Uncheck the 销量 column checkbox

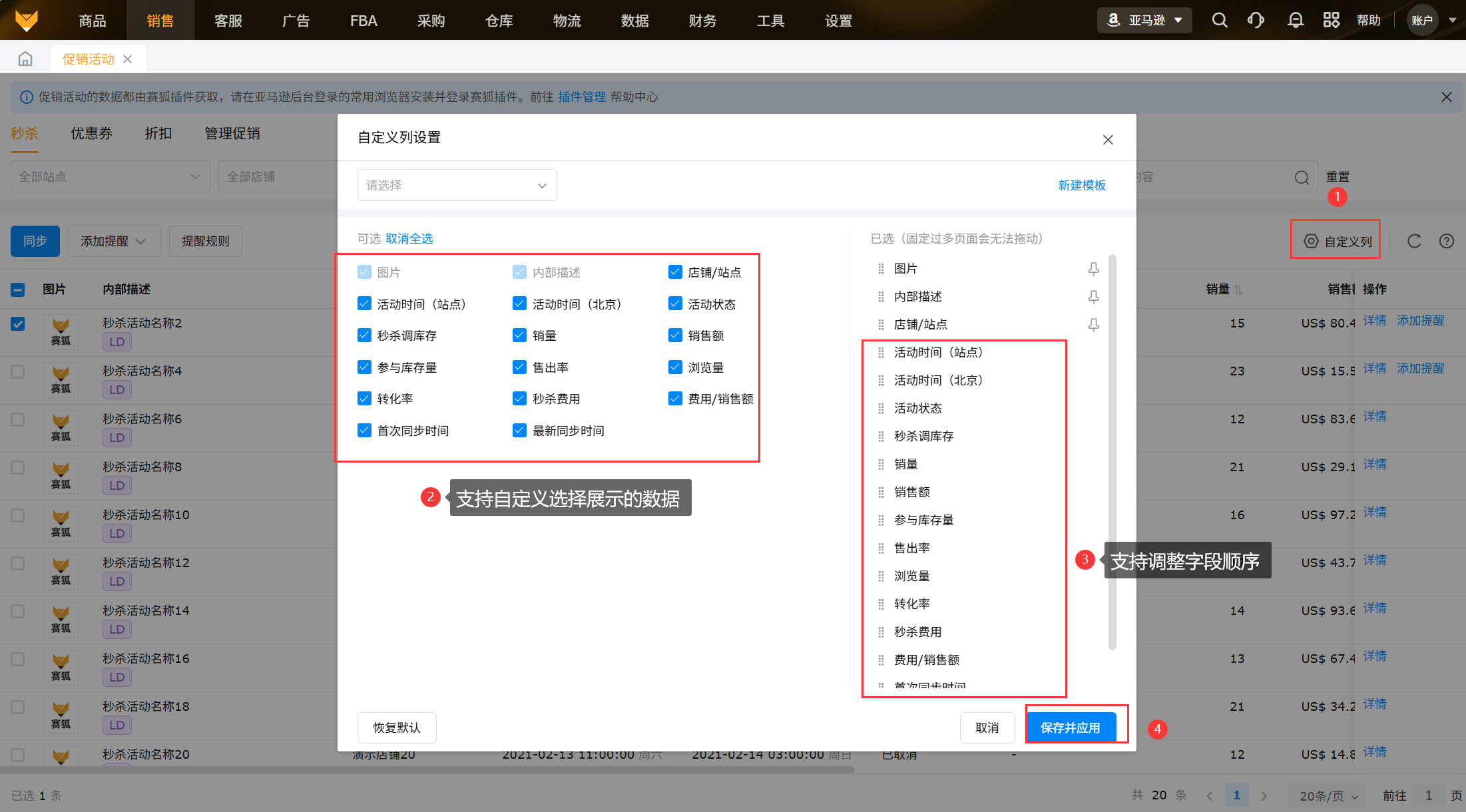coord(520,335)
